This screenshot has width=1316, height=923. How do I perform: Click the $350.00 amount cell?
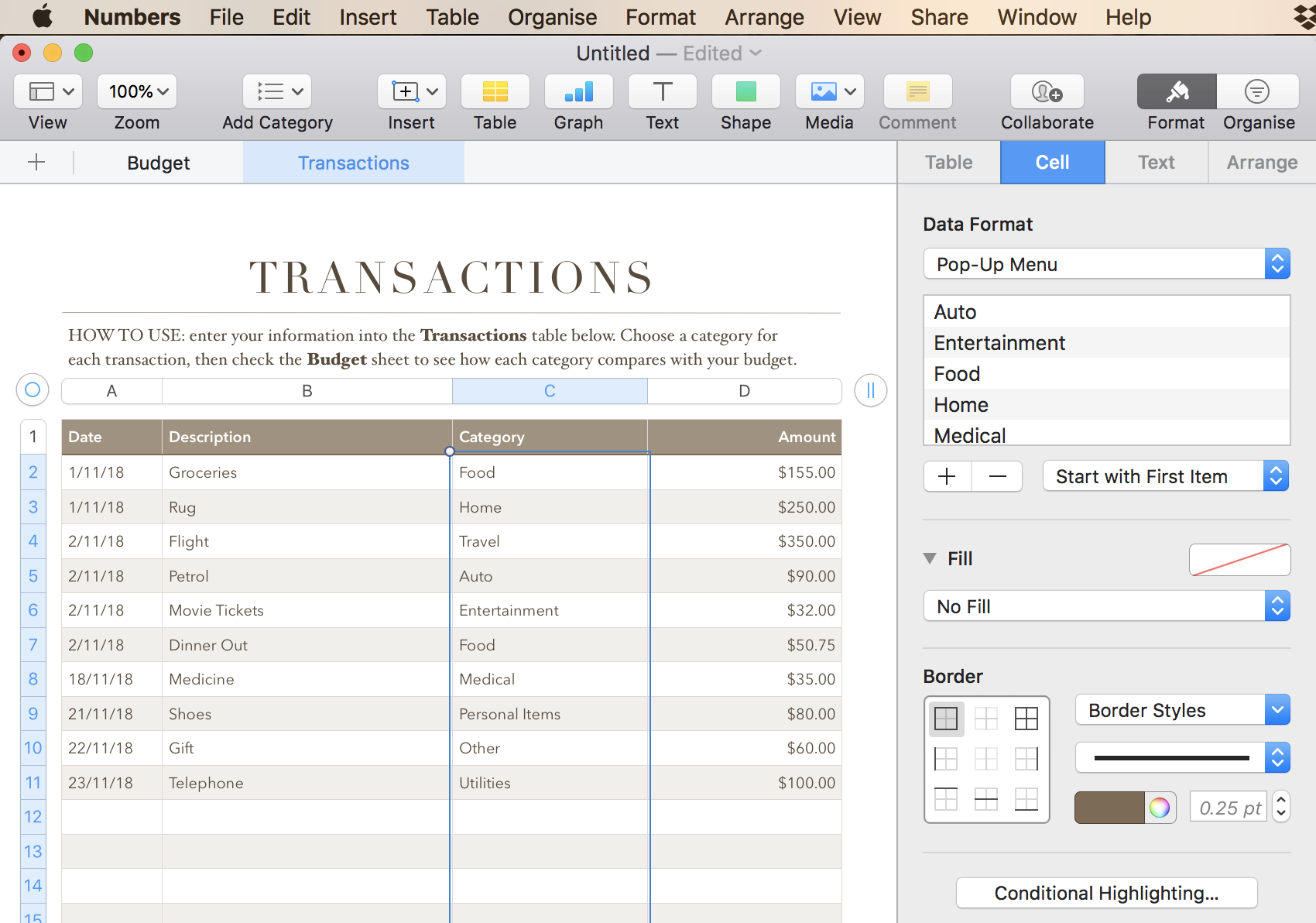tap(745, 541)
